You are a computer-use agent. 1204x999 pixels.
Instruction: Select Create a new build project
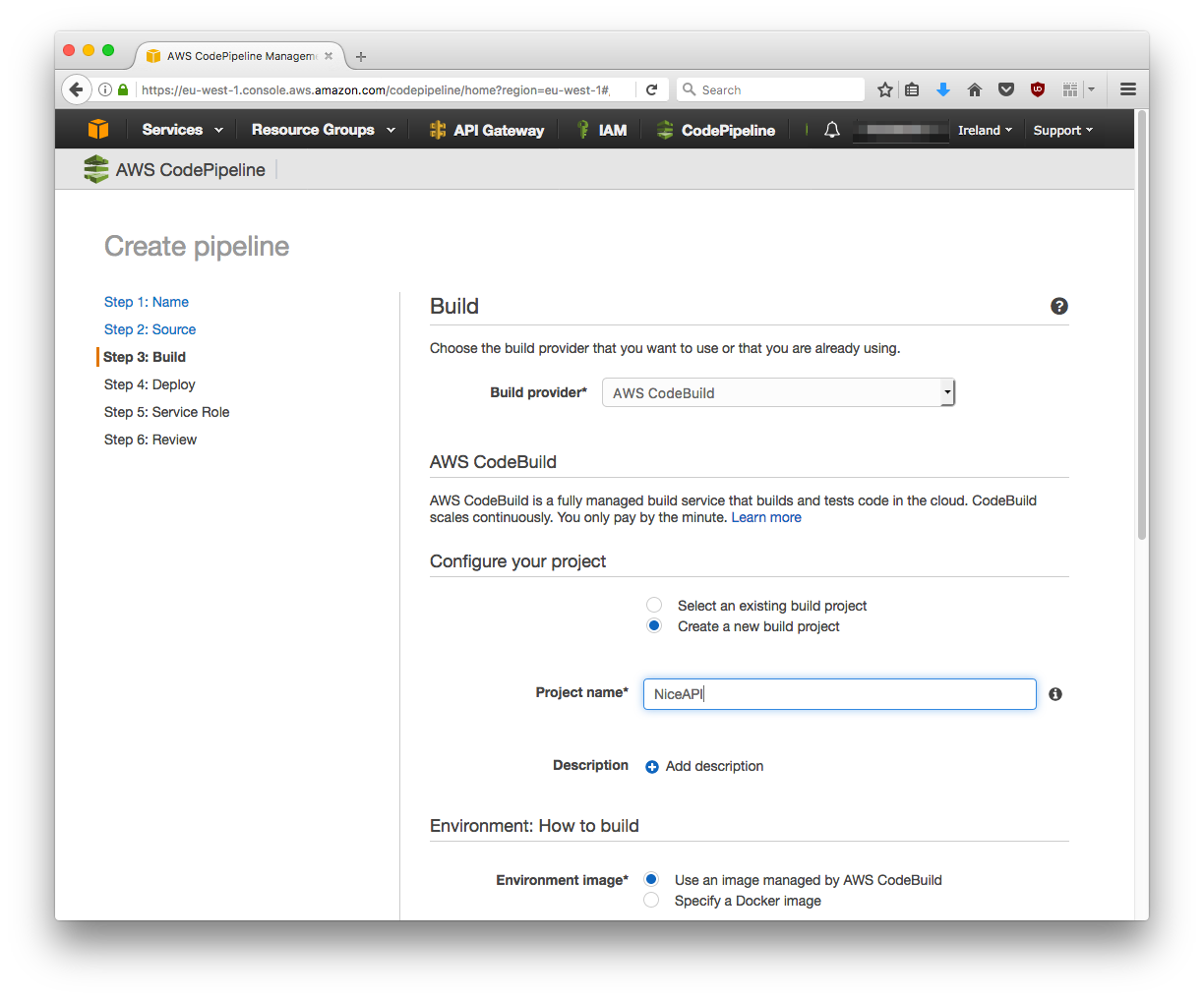pyautogui.click(x=654, y=625)
